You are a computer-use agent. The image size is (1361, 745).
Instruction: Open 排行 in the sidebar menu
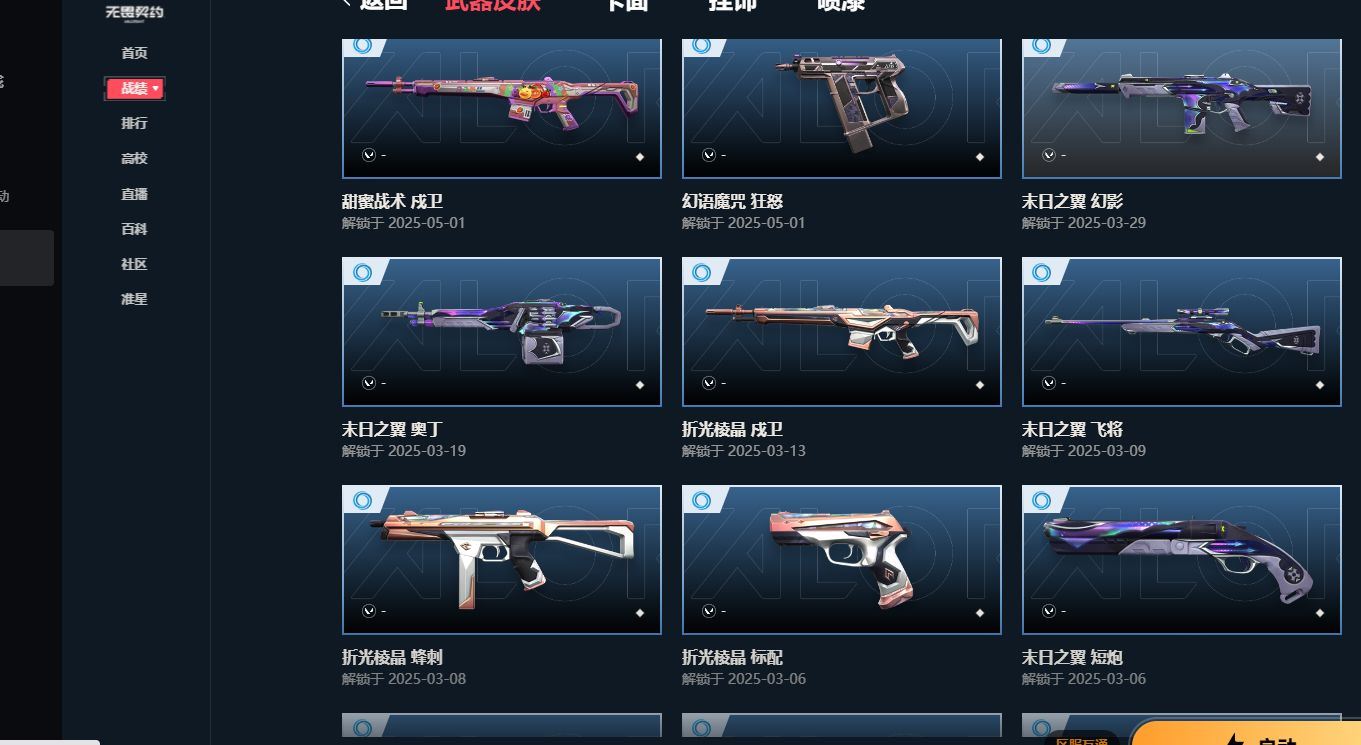tap(134, 123)
